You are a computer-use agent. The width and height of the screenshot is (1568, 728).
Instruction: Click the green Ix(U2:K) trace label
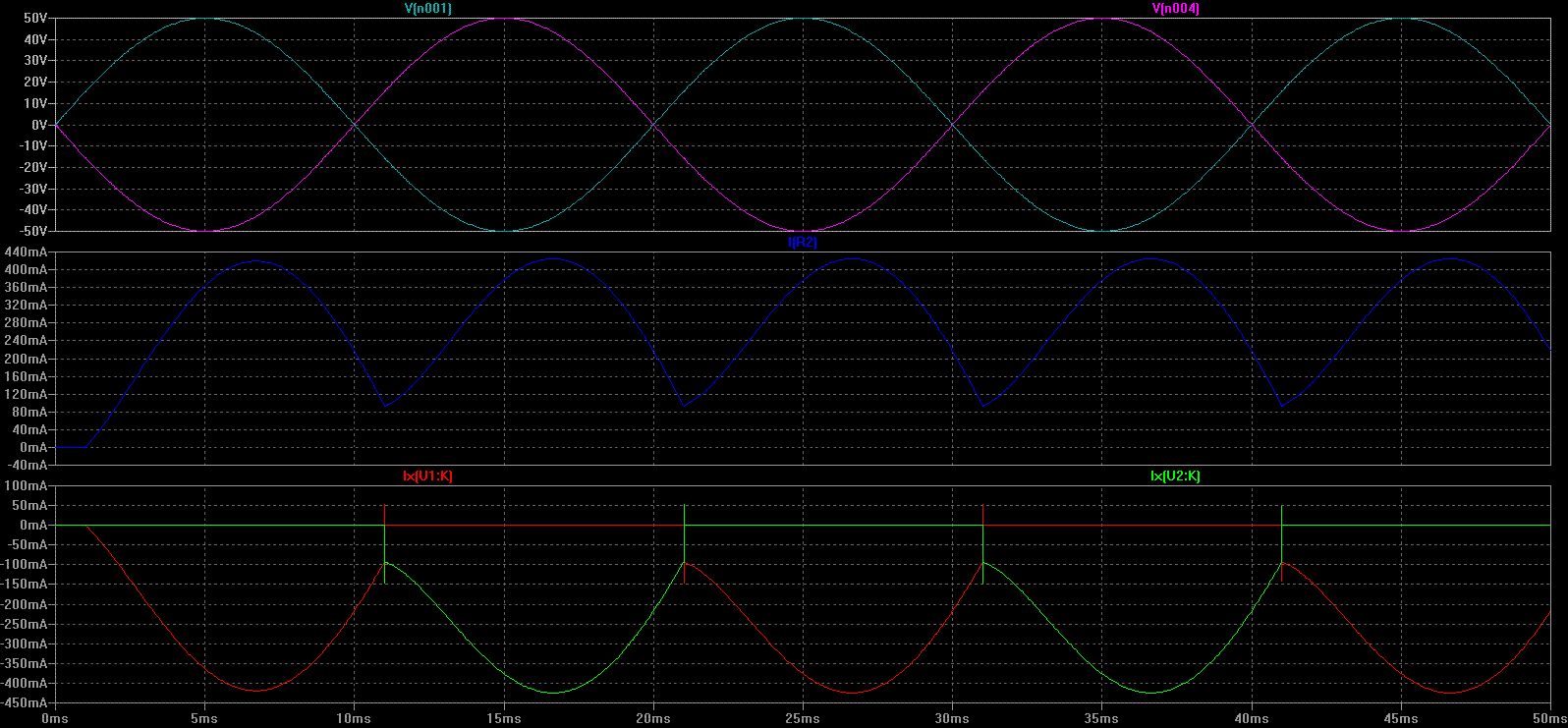[x=1175, y=476]
